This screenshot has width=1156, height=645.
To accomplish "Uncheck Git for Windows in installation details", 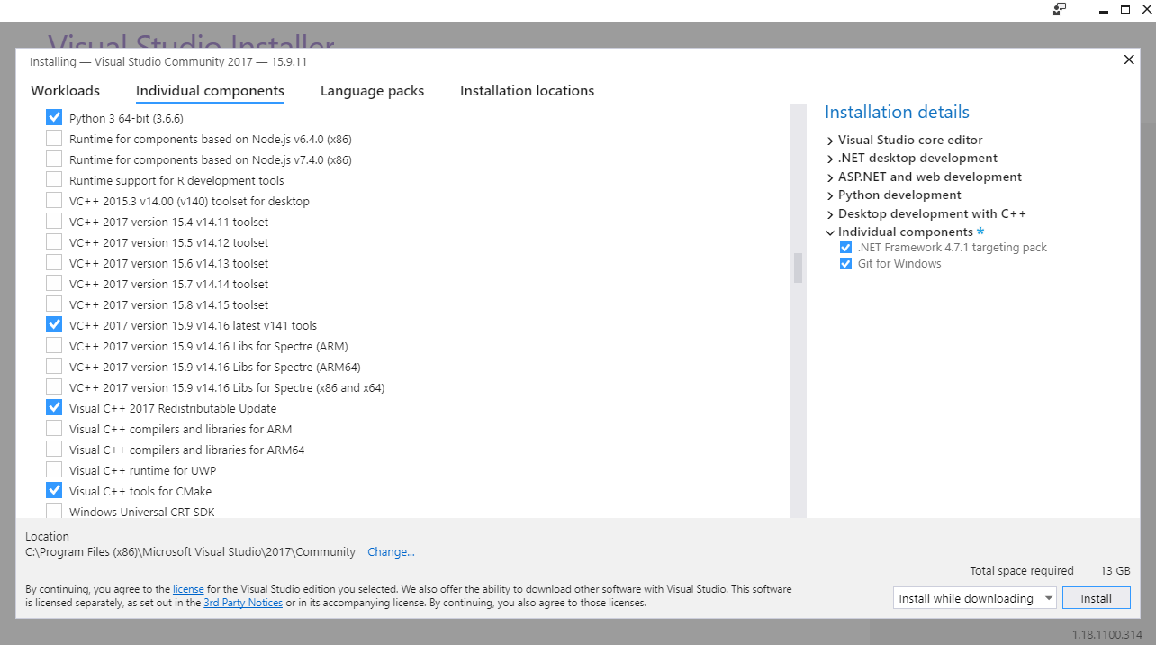I will [x=846, y=263].
